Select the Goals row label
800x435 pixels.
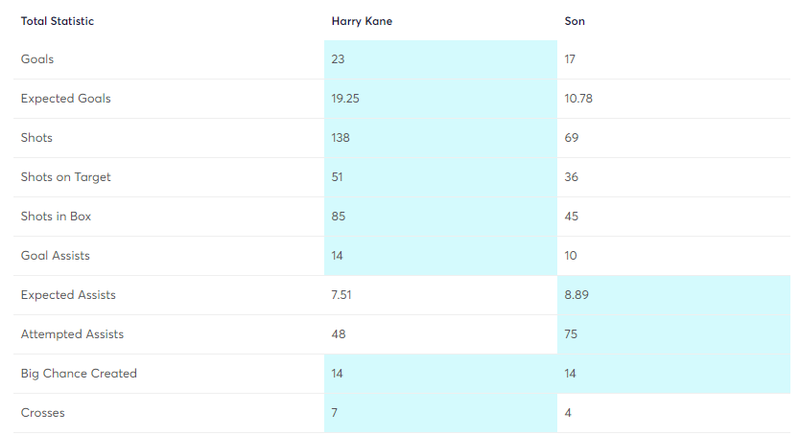[37, 59]
